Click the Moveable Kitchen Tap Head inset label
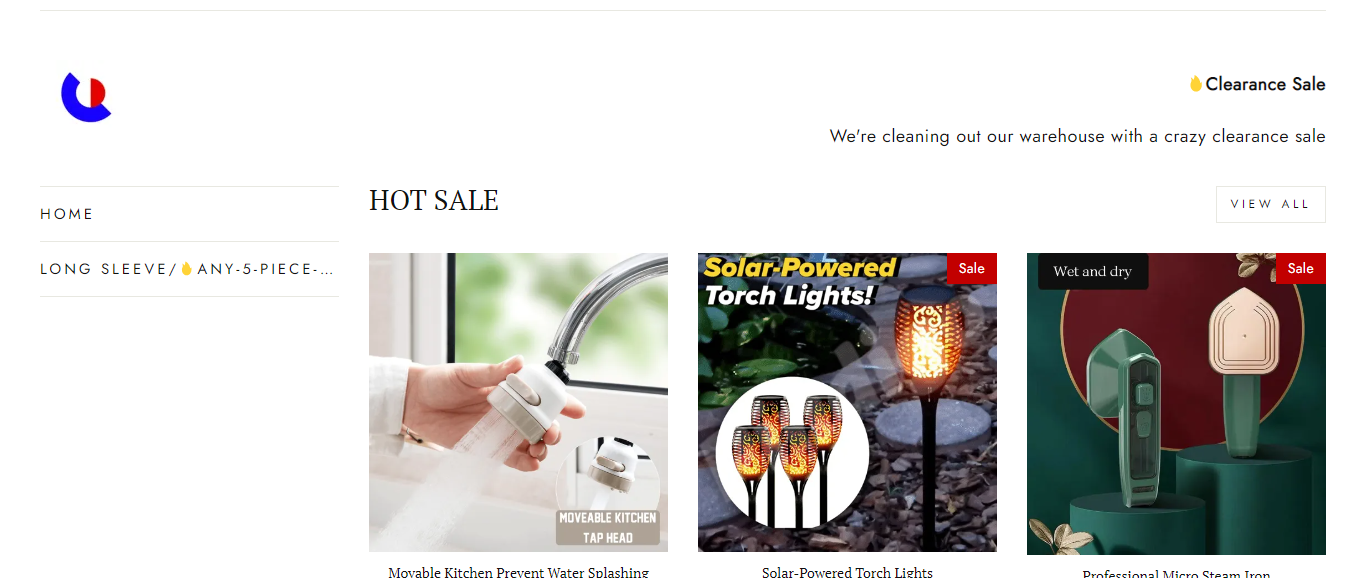The image size is (1366, 578). click(x=608, y=527)
